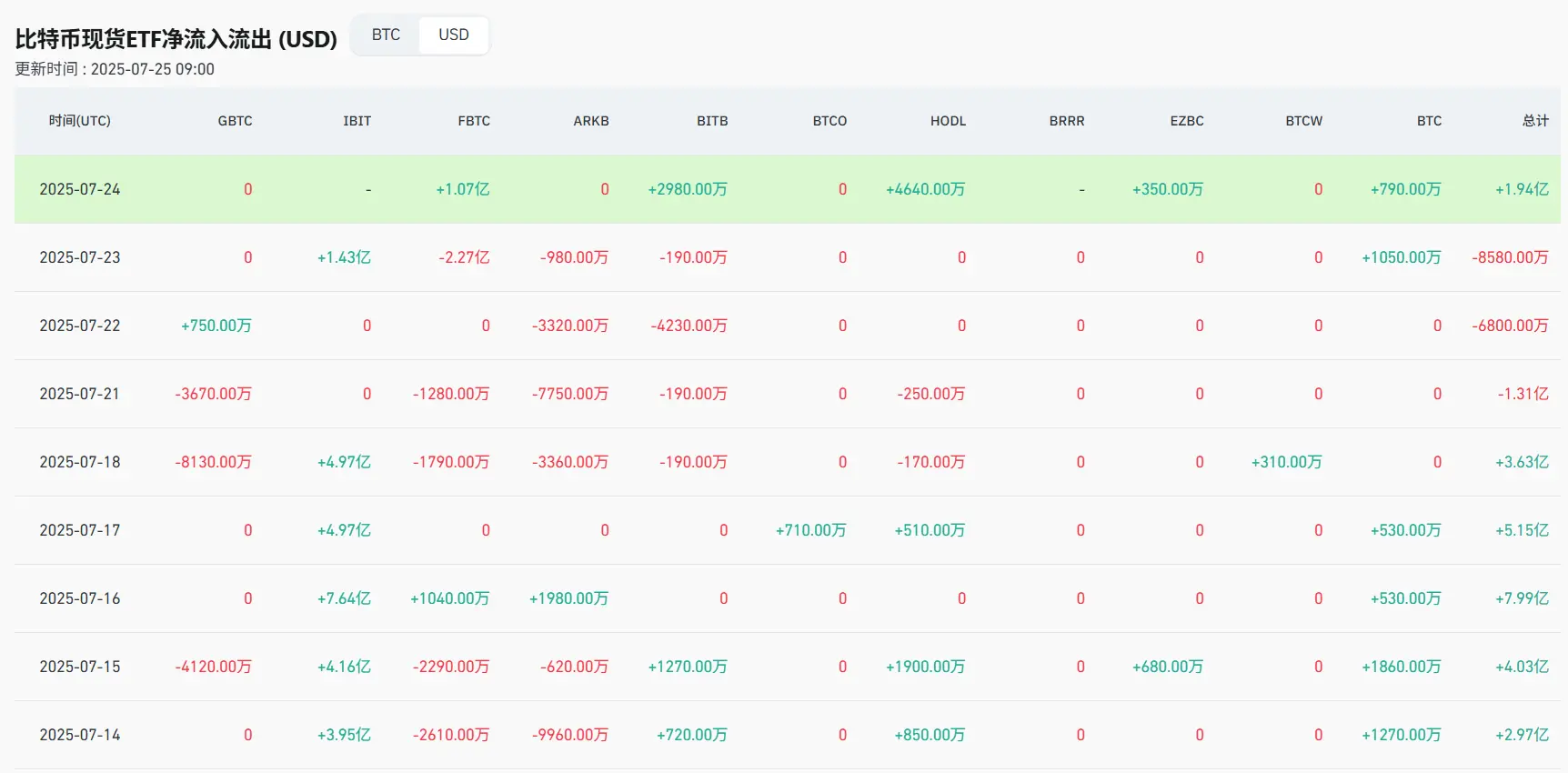Click the +1860.00万 BTC value
1568x773 pixels.
1402,667
